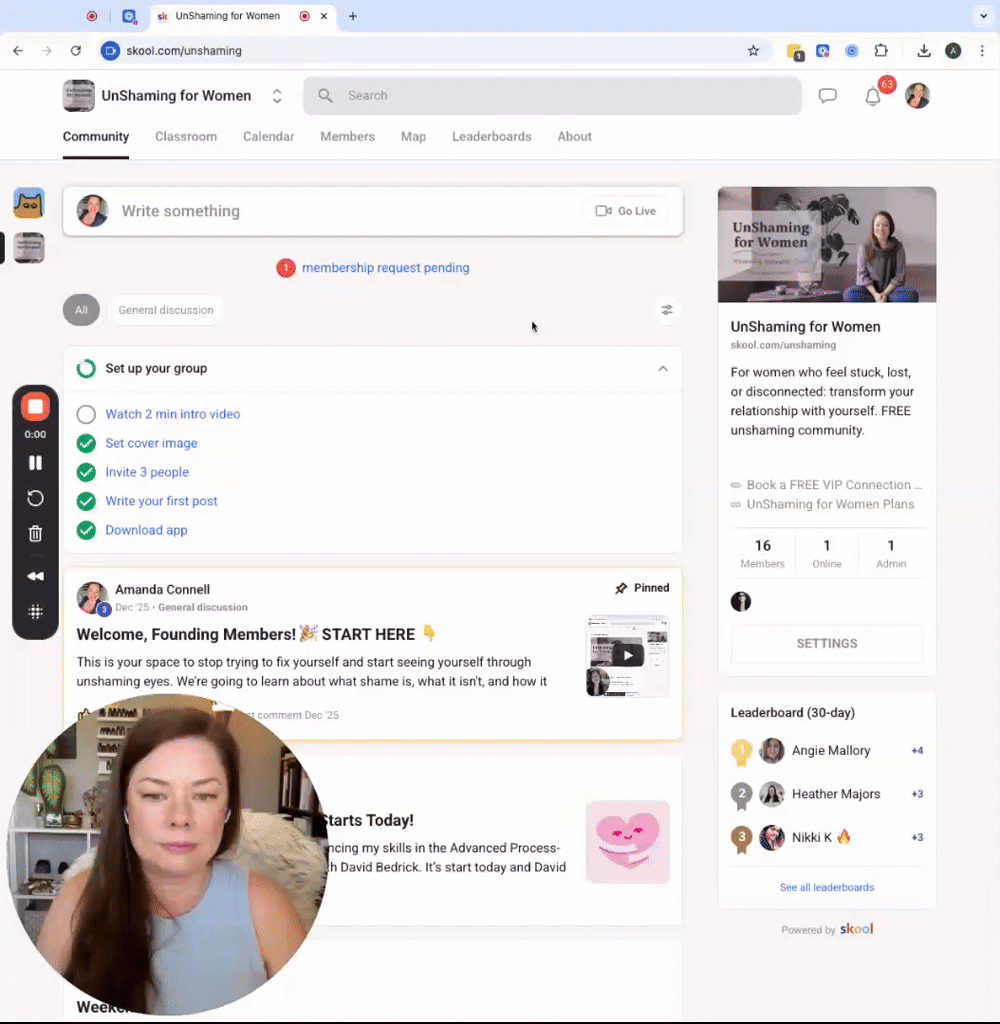The image size is (1000, 1024).
Task: Delete the recording with trash icon
Action: pyautogui.click(x=35, y=534)
